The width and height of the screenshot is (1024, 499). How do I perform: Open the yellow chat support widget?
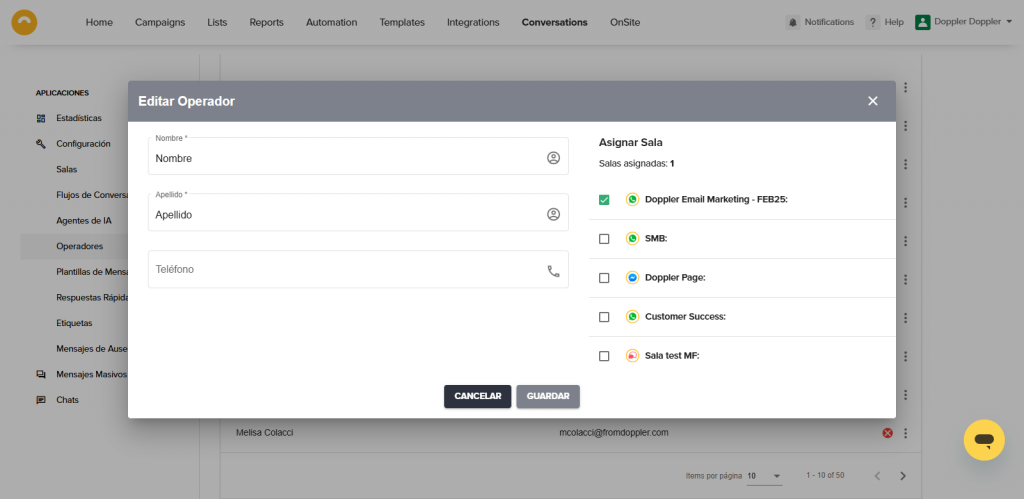click(x=984, y=440)
